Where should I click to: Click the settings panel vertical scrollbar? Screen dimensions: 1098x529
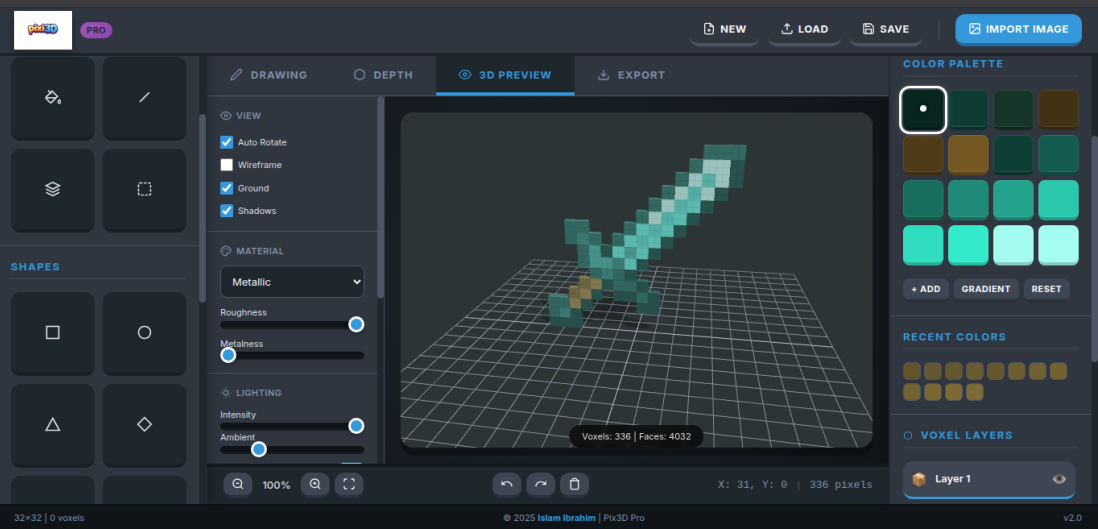point(380,198)
